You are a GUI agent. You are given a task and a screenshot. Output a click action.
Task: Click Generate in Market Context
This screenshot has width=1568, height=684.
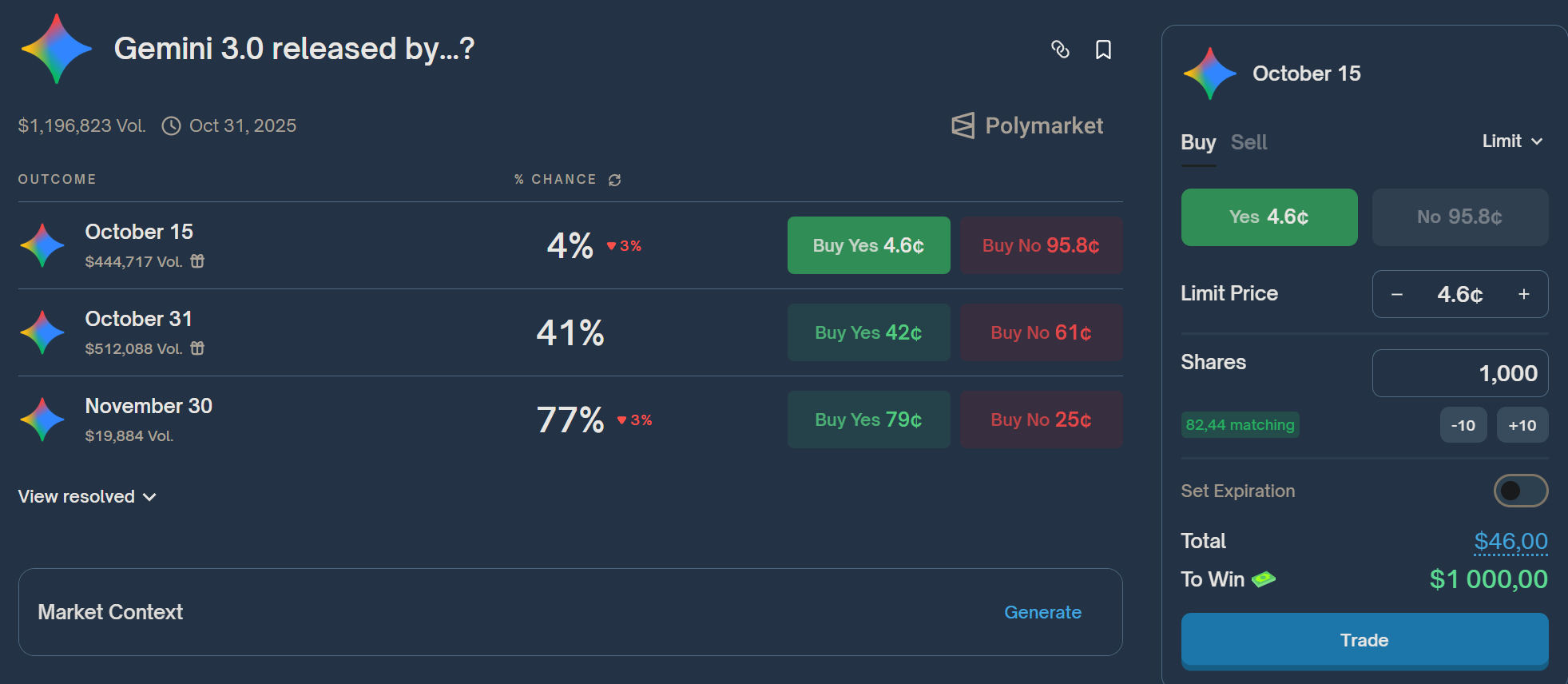[x=1042, y=612]
